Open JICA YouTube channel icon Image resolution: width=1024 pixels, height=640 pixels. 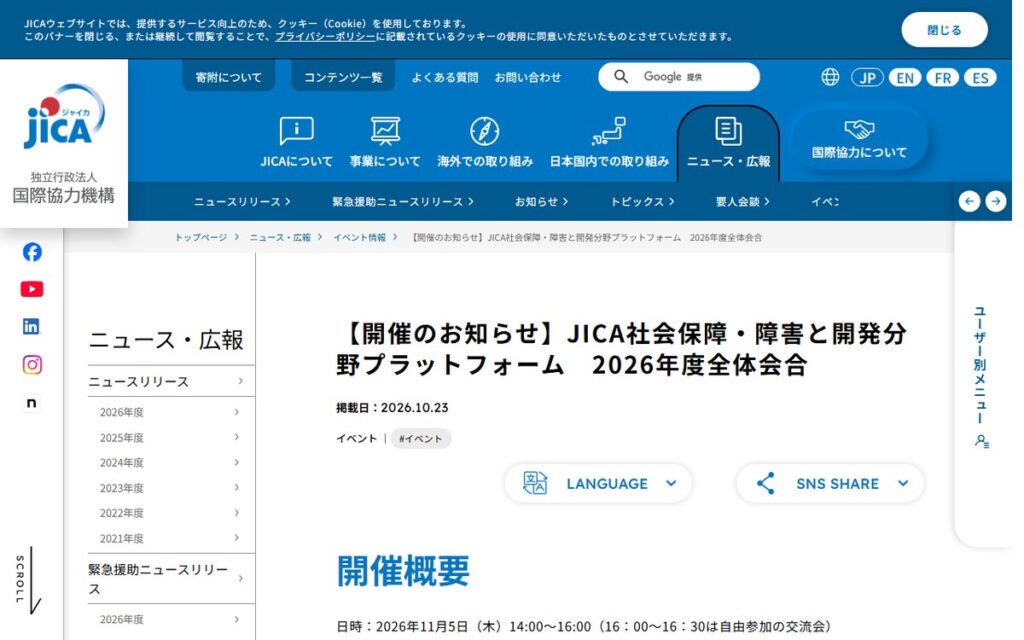(32, 289)
